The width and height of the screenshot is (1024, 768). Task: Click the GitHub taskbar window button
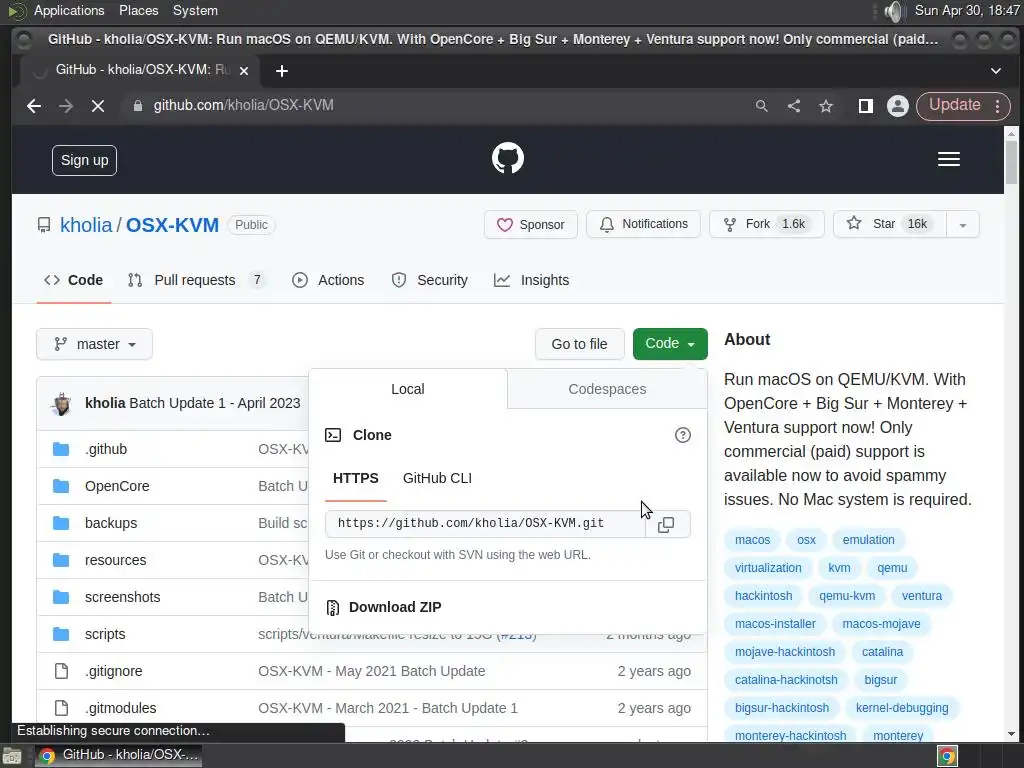pos(118,755)
